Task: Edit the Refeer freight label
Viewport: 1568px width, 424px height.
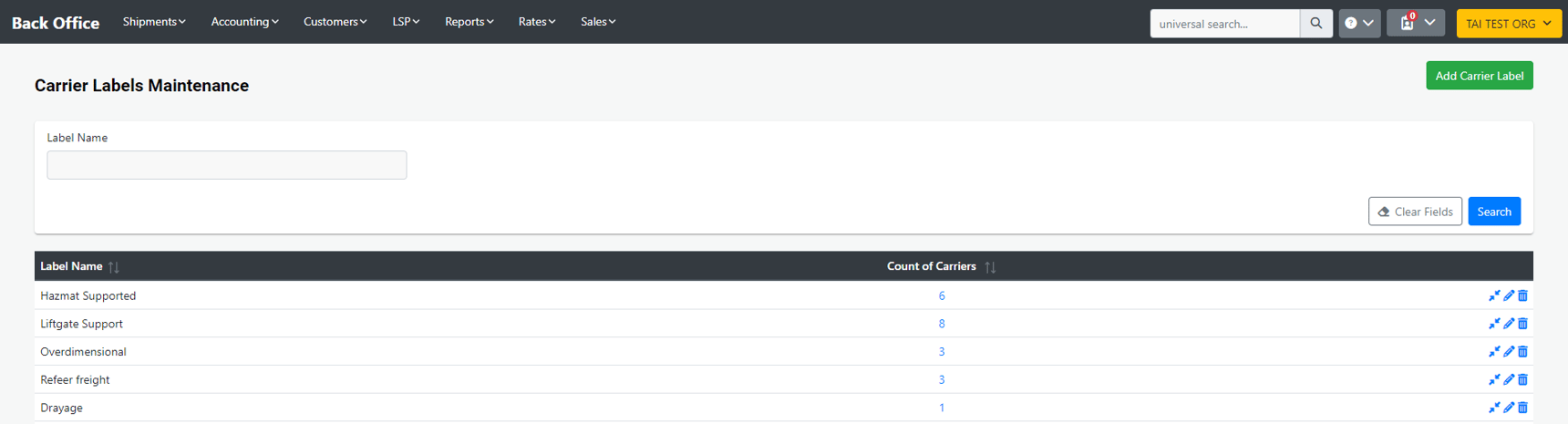Action: [x=1509, y=380]
